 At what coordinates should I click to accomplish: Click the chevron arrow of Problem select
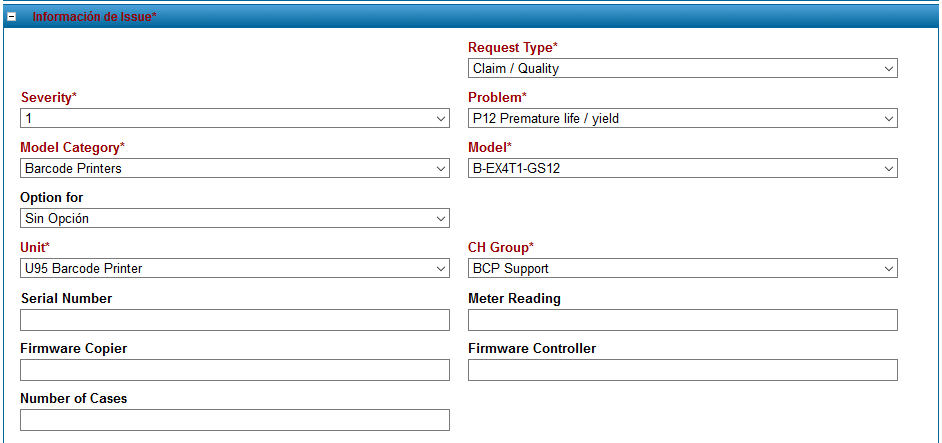[x=888, y=119]
